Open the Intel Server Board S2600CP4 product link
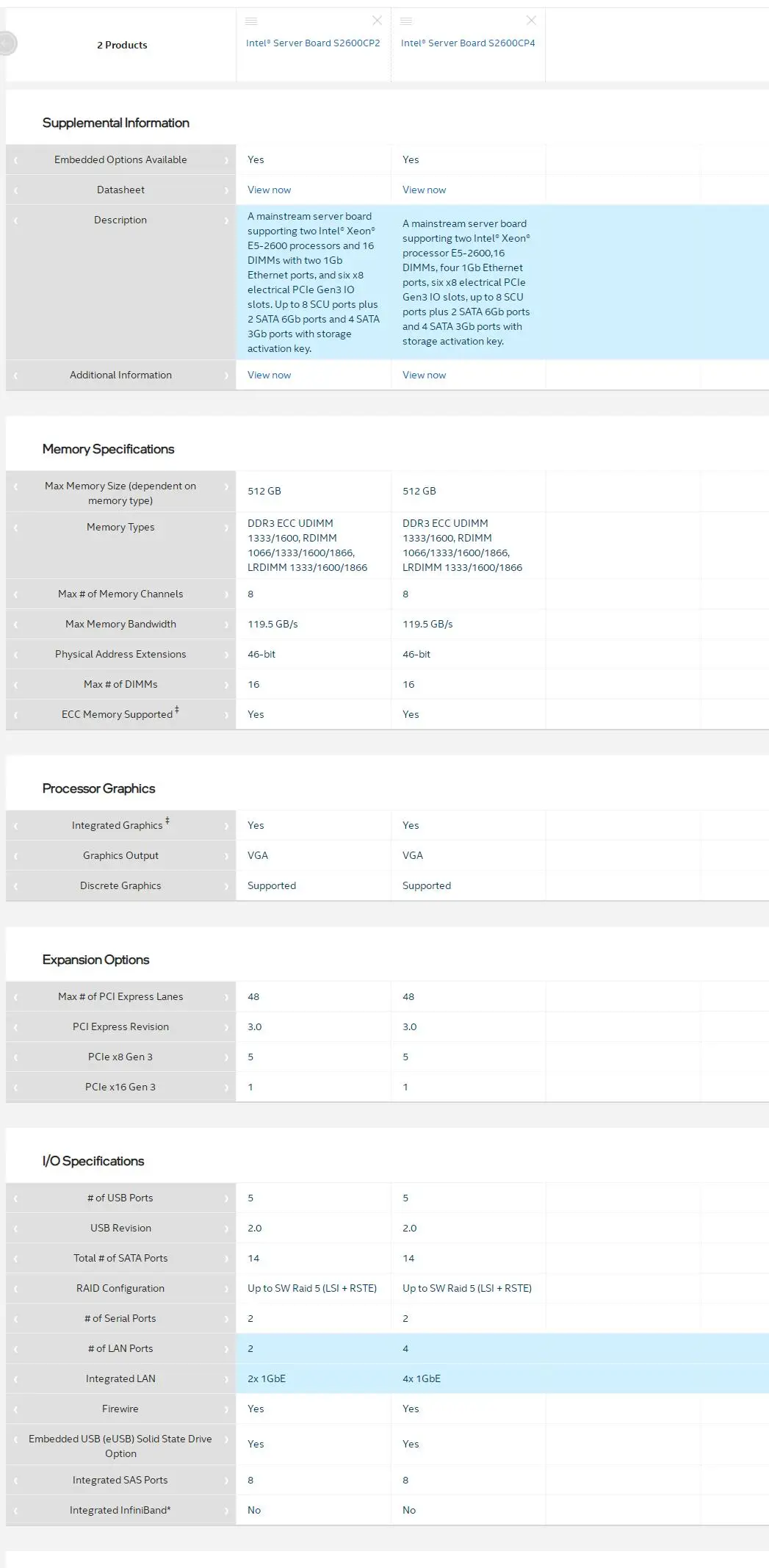769x1568 pixels. (468, 43)
